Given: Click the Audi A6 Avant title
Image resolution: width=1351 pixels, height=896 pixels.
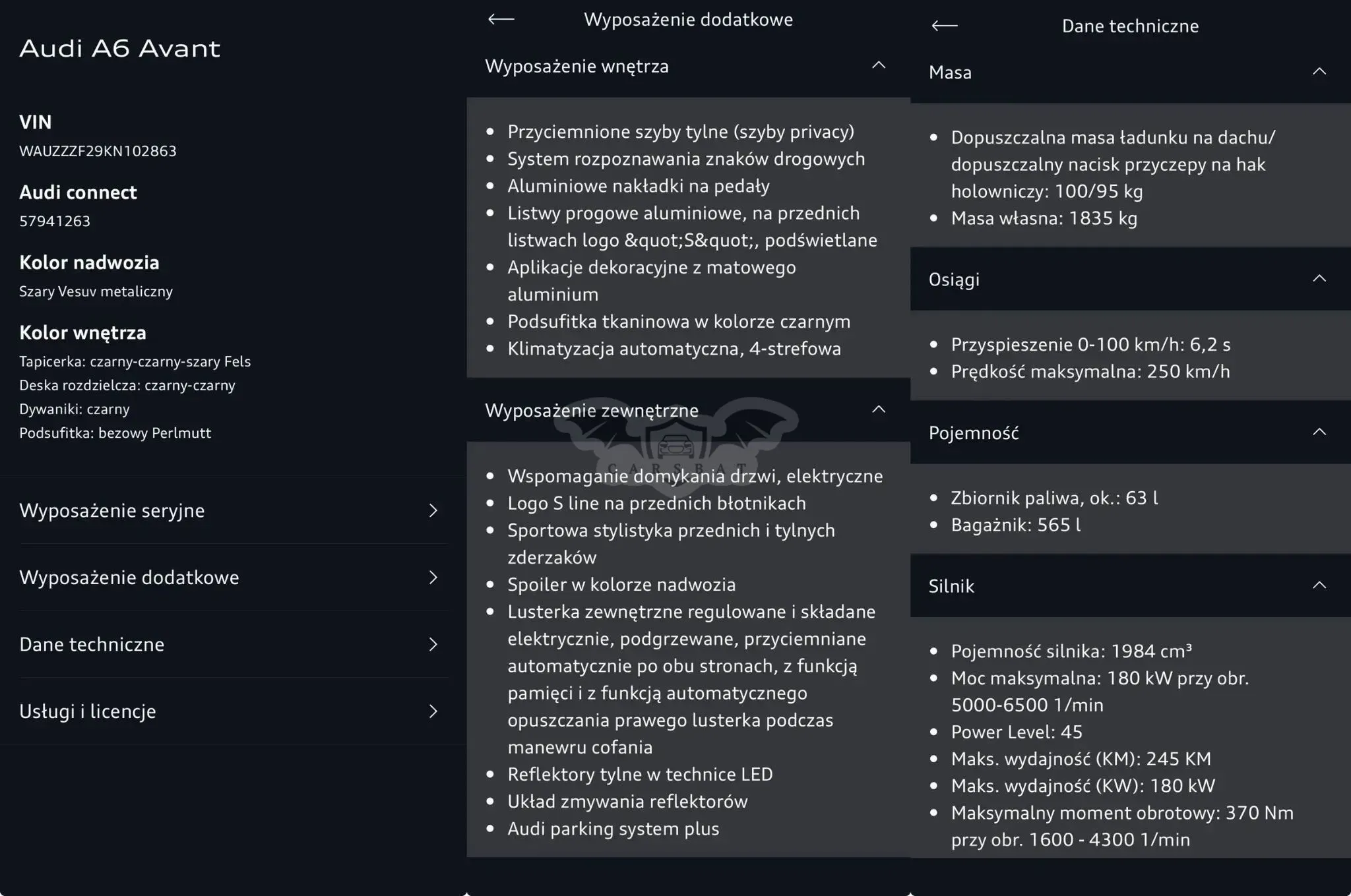Looking at the screenshot, I should coord(119,48).
